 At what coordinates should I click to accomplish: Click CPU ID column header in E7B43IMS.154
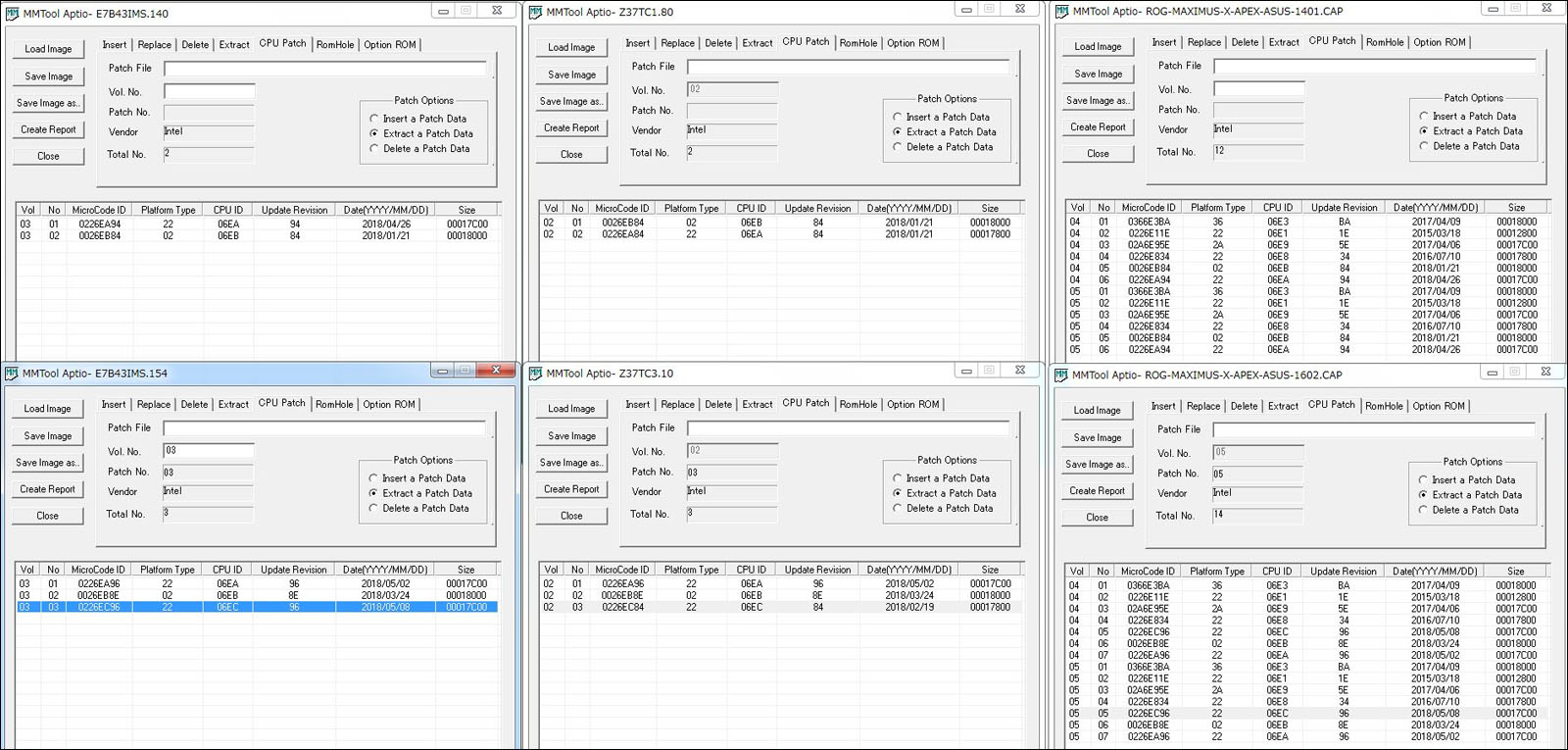coord(227,570)
